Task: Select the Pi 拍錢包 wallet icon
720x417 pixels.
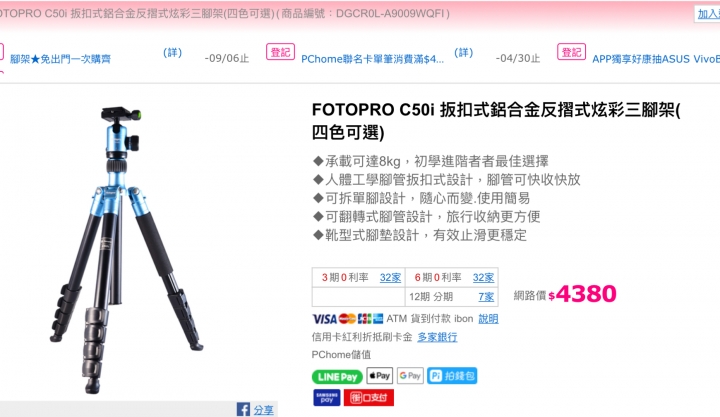Action: pos(452,376)
